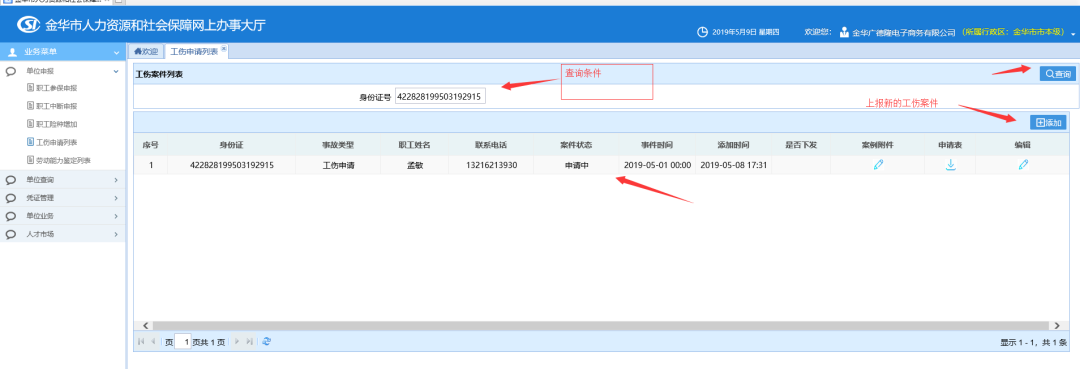
Task: Click the 单位查询 menu label
Action: (40, 180)
